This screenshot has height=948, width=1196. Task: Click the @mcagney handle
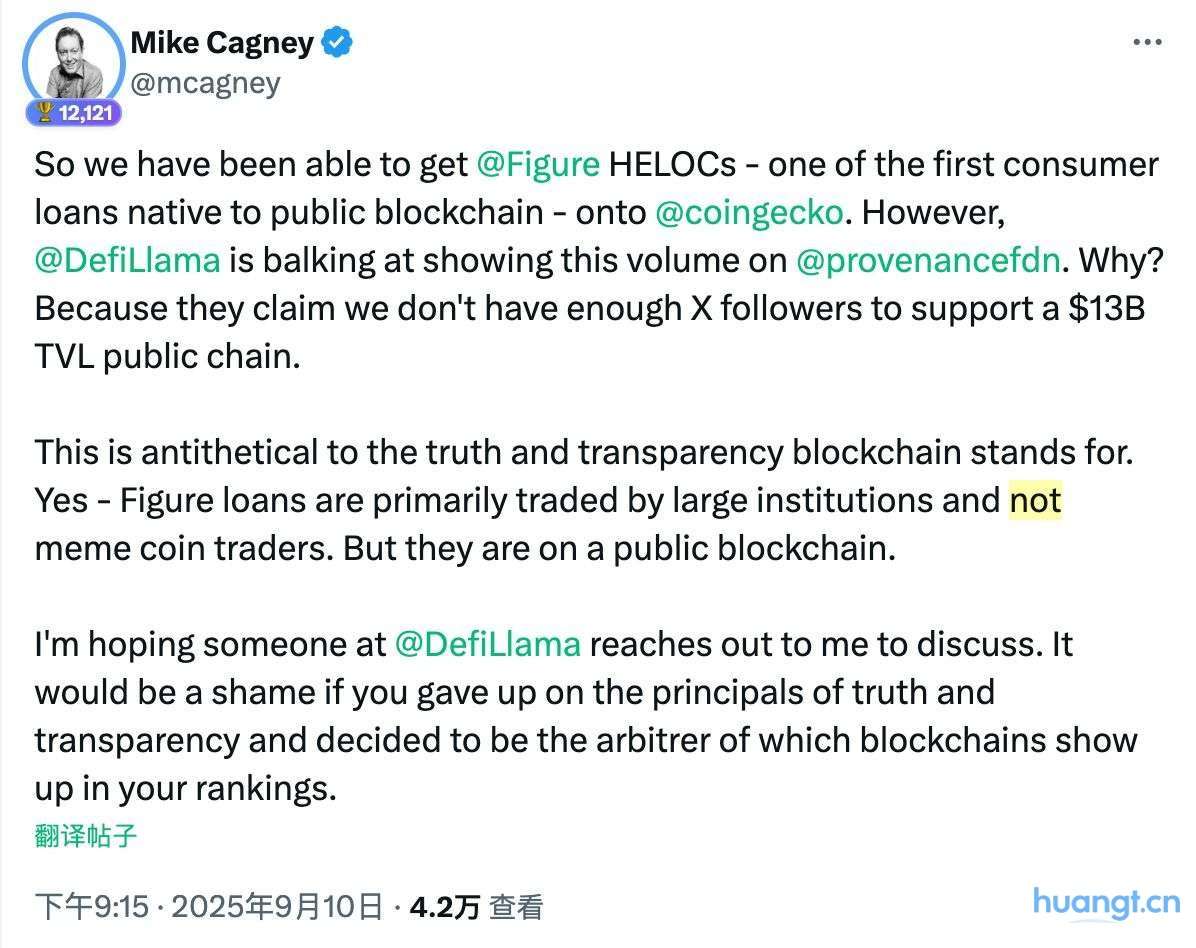(205, 83)
